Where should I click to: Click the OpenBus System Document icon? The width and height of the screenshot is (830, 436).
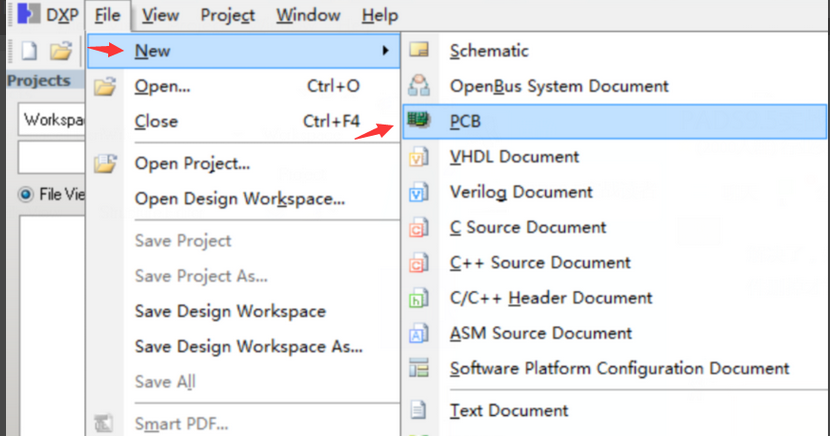[x=419, y=86]
